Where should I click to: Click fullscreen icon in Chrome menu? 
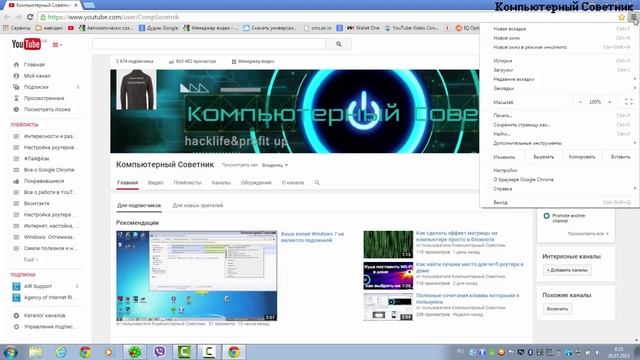pos(629,102)
